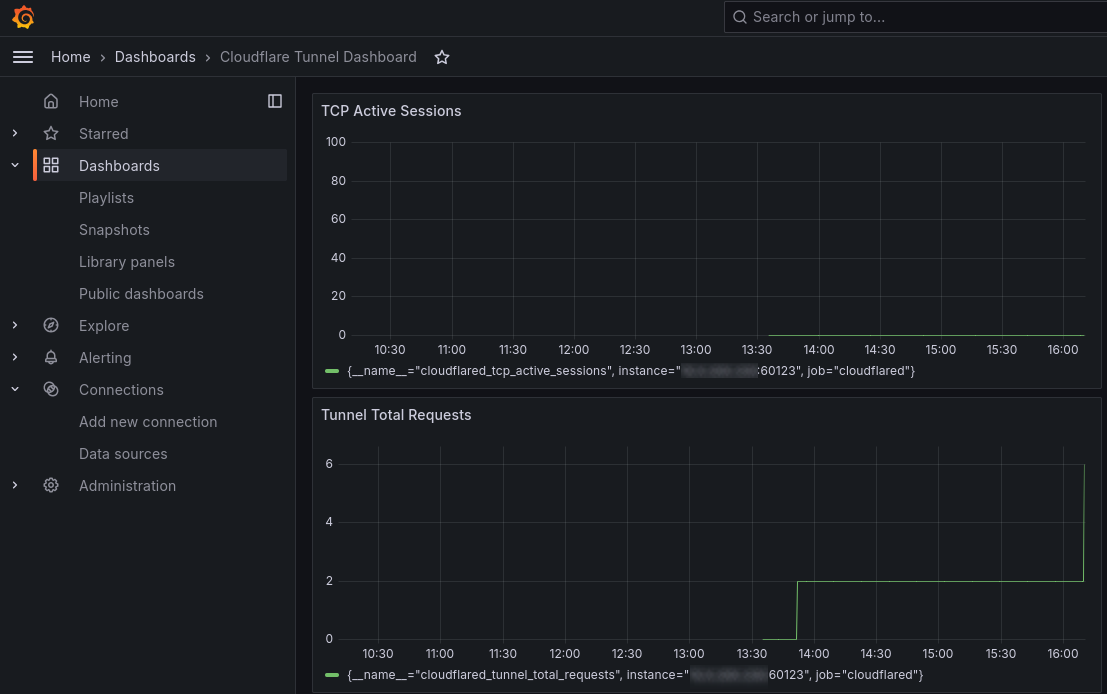The height and width of the screenshot is (694, 1107).
Task: Expand the Starred section chevron
Action: point(15,133)
